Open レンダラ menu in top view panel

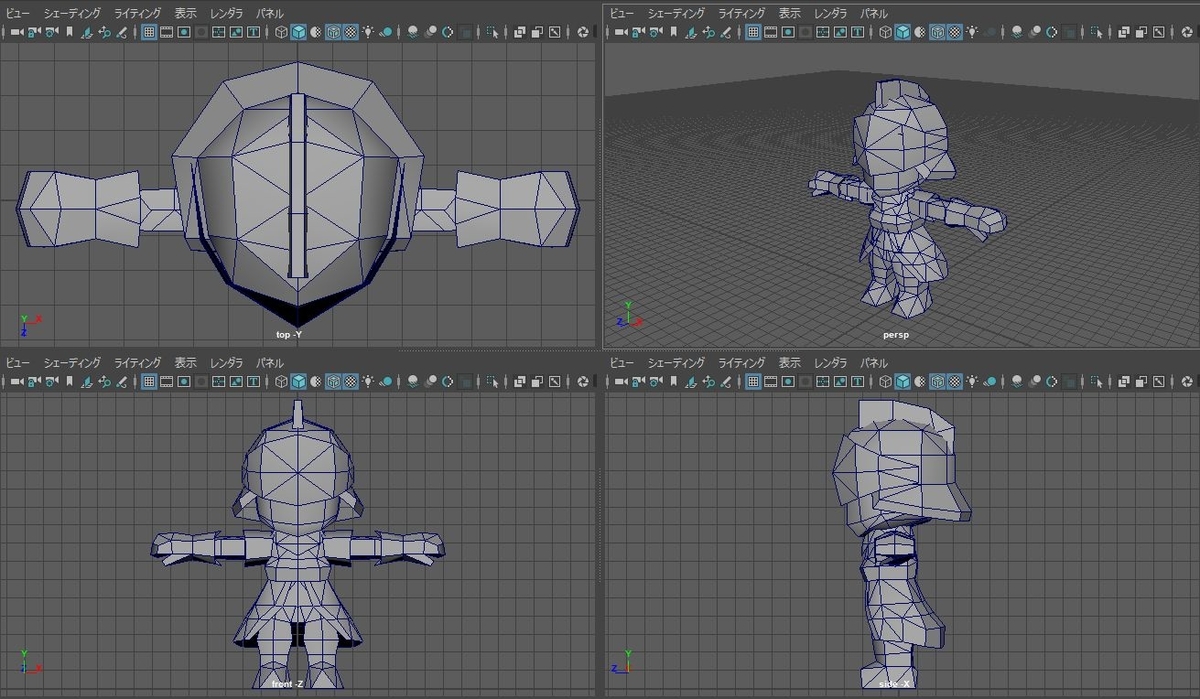(x=226, y=13)
